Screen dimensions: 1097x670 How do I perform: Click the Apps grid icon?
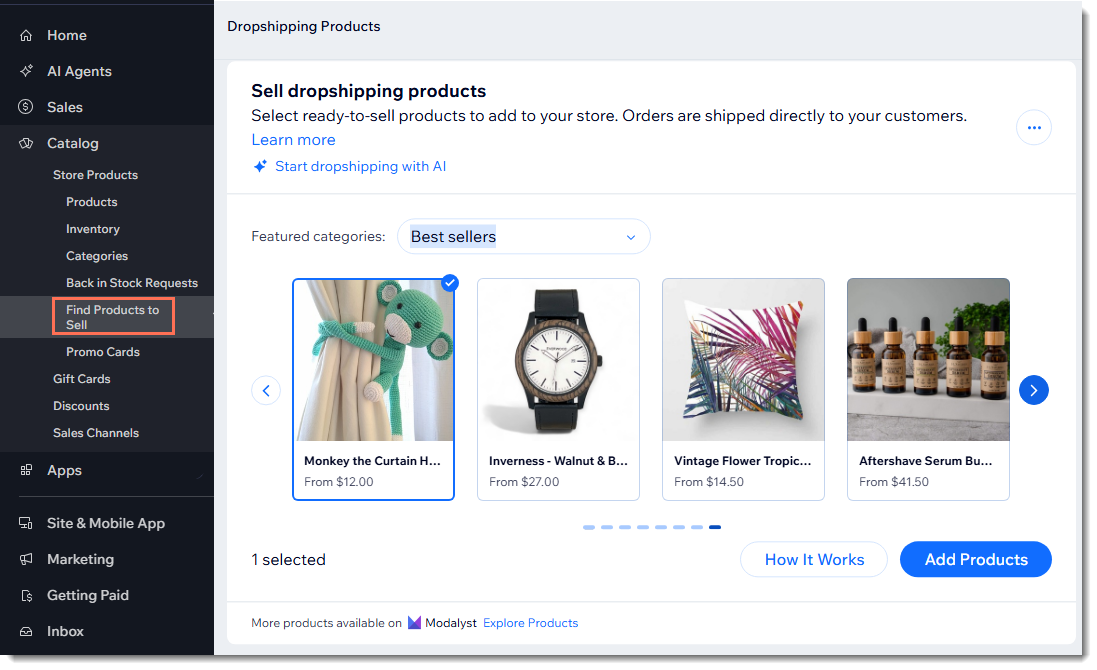(27, 471)
